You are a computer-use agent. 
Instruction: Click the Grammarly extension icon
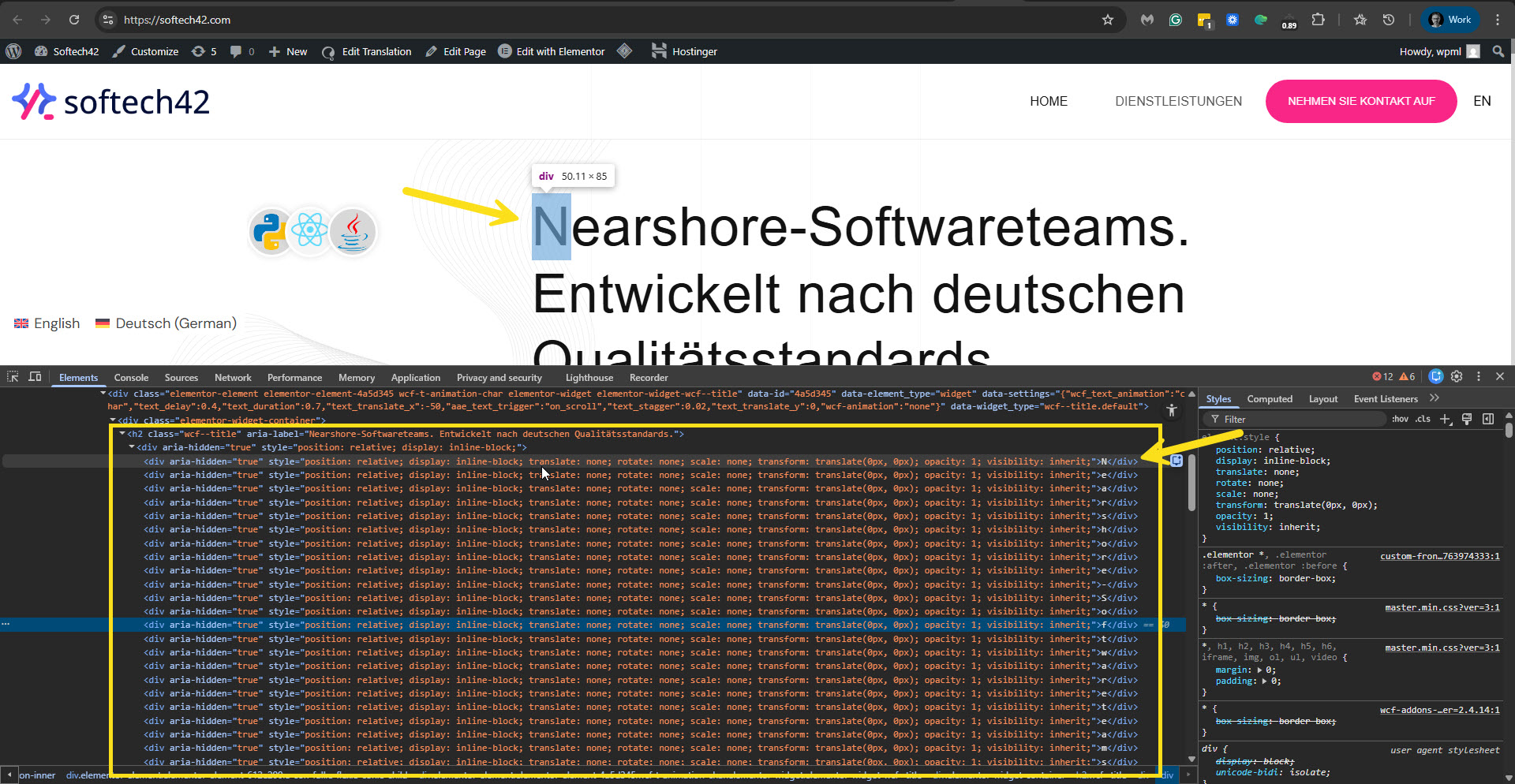[x=1176, y=20]
